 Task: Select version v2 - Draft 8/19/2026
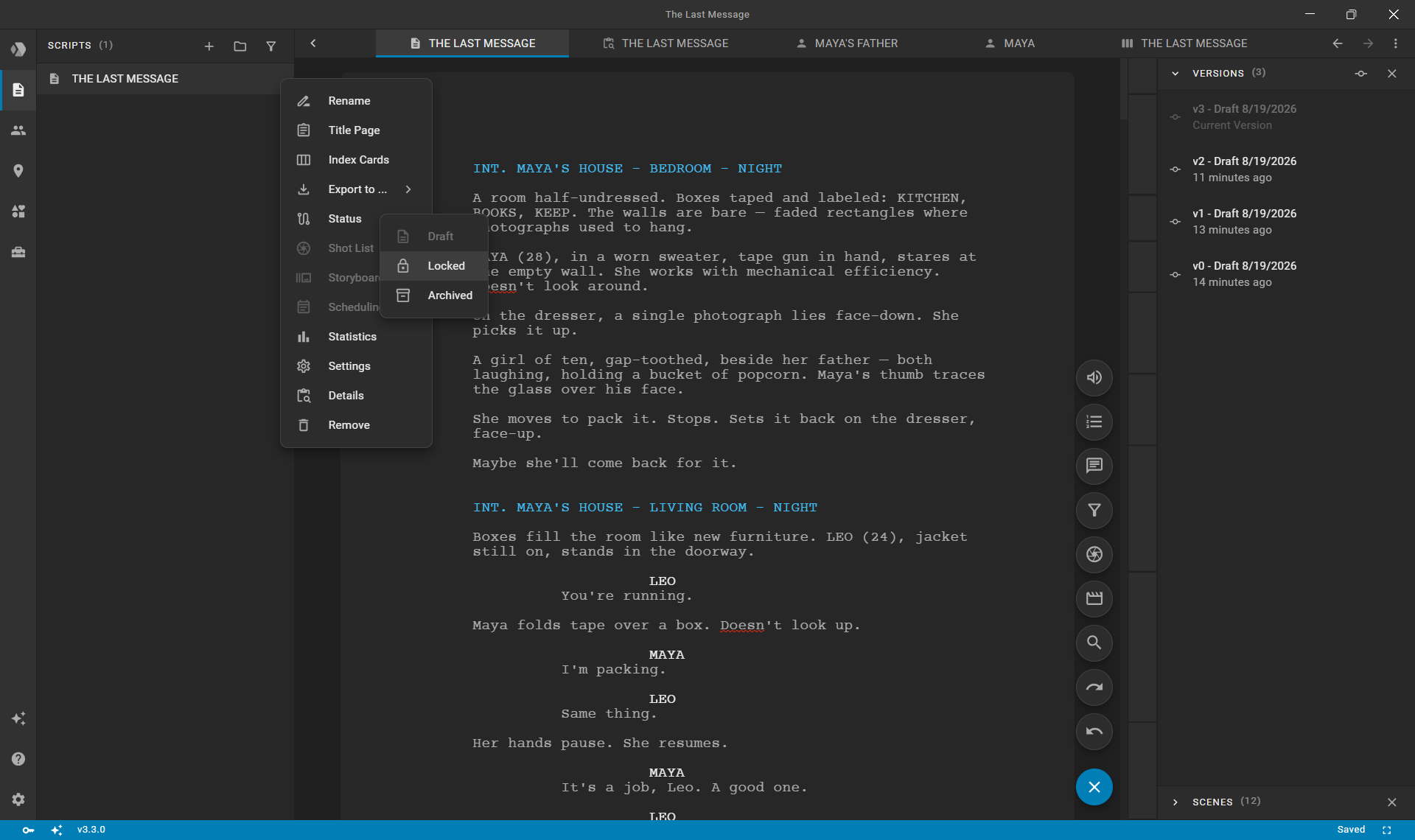(1285, 169)
